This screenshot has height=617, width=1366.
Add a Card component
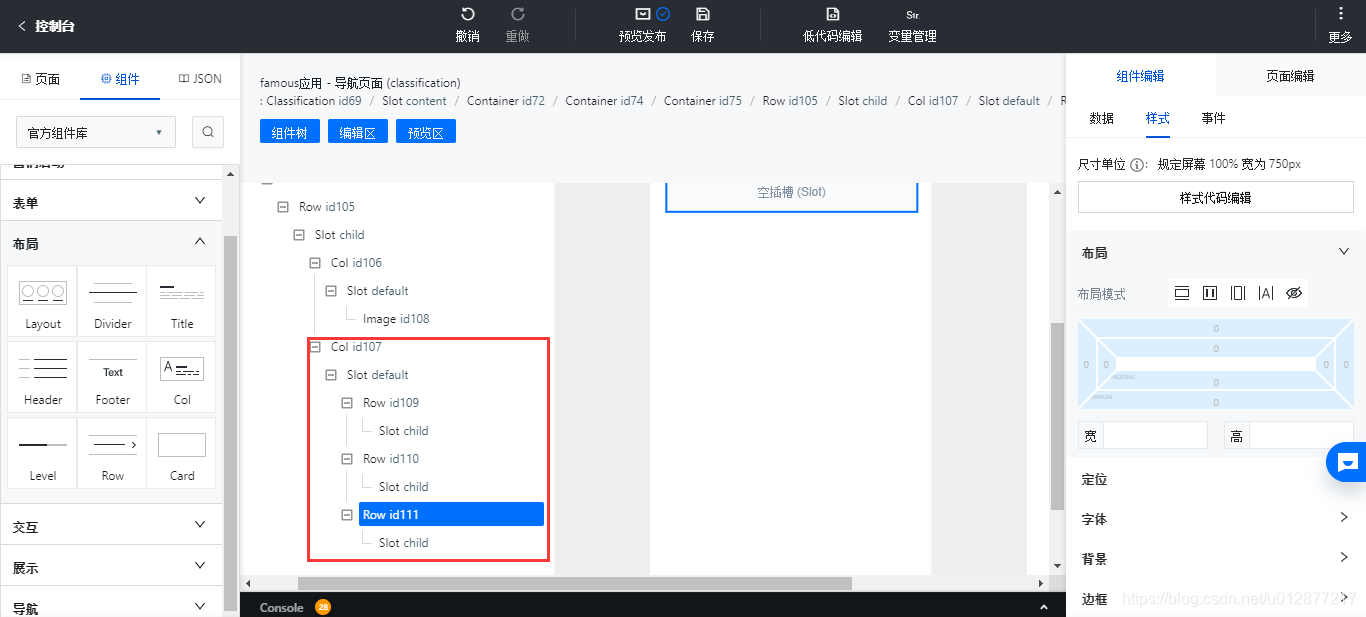(182, 453)
